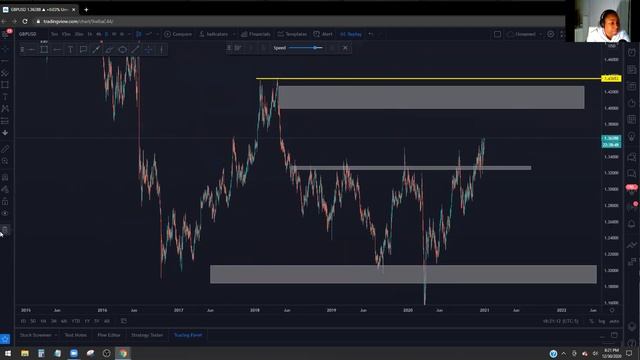Viewport: 640px width, 360px height.
Task: Click the Templates button
Action: 292,34
